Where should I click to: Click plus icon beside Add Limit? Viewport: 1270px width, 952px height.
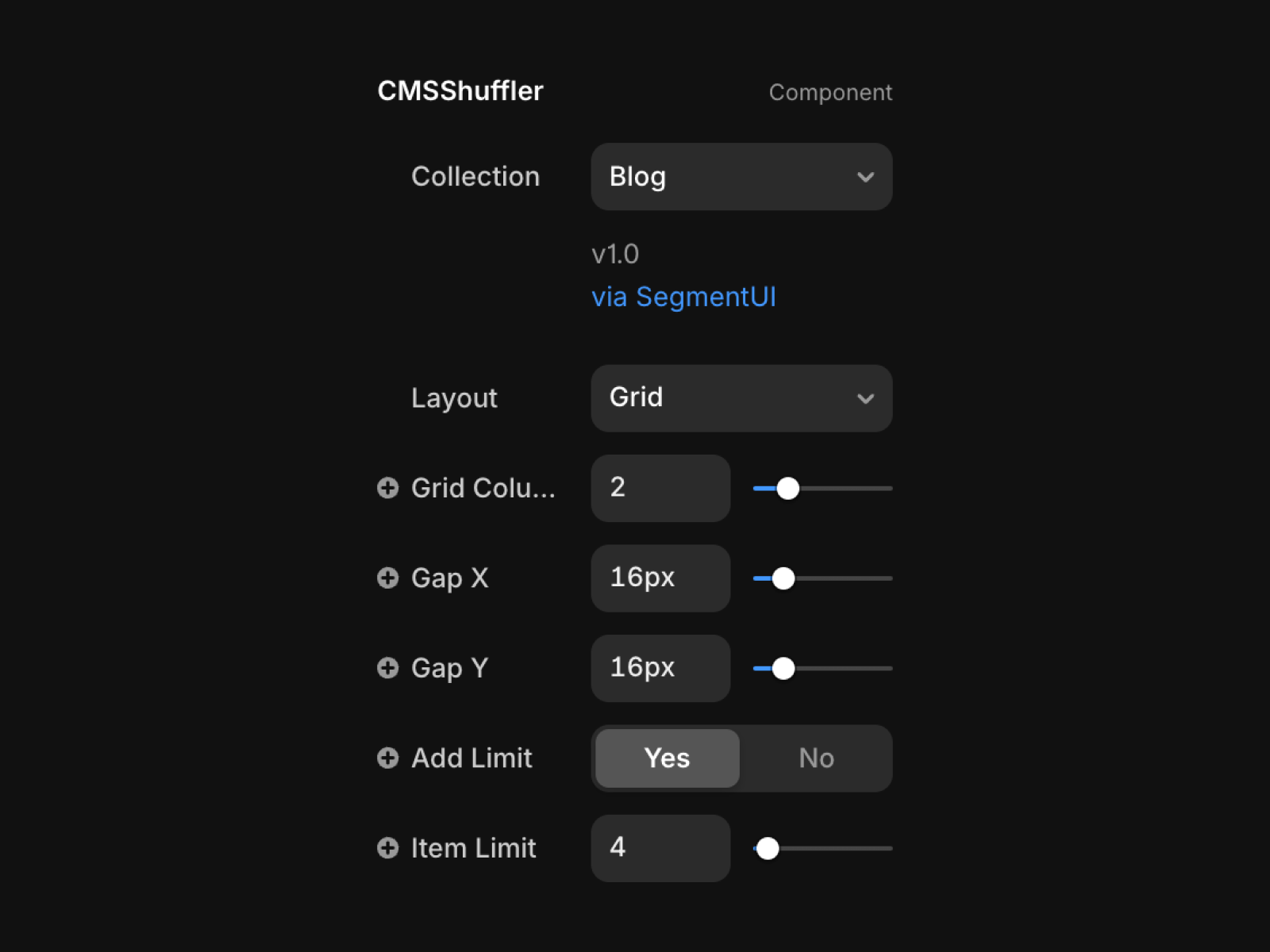click(387, 758)
